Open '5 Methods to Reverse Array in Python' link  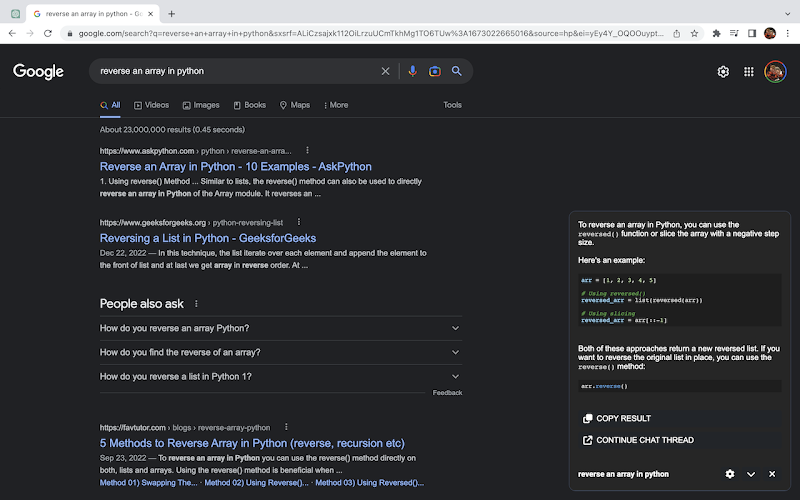click(252, 443)
